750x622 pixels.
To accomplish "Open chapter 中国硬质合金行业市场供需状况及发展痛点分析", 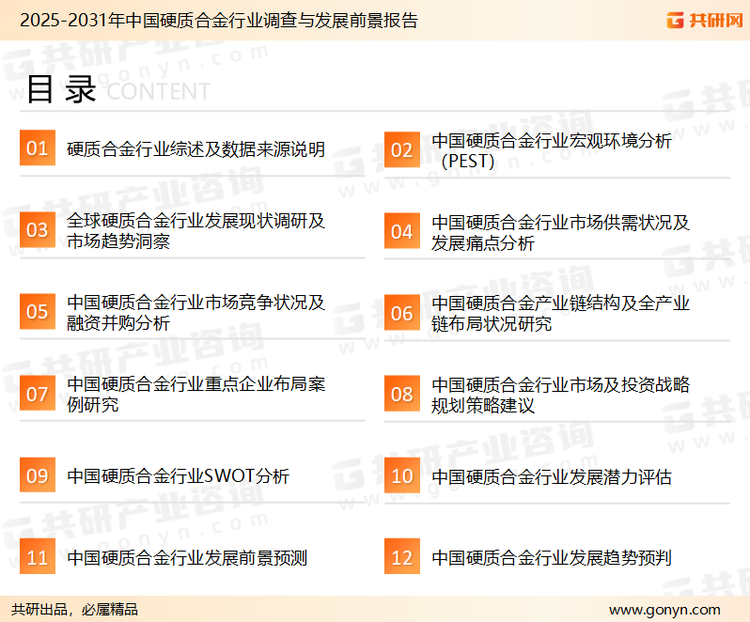I will point(561,233).
